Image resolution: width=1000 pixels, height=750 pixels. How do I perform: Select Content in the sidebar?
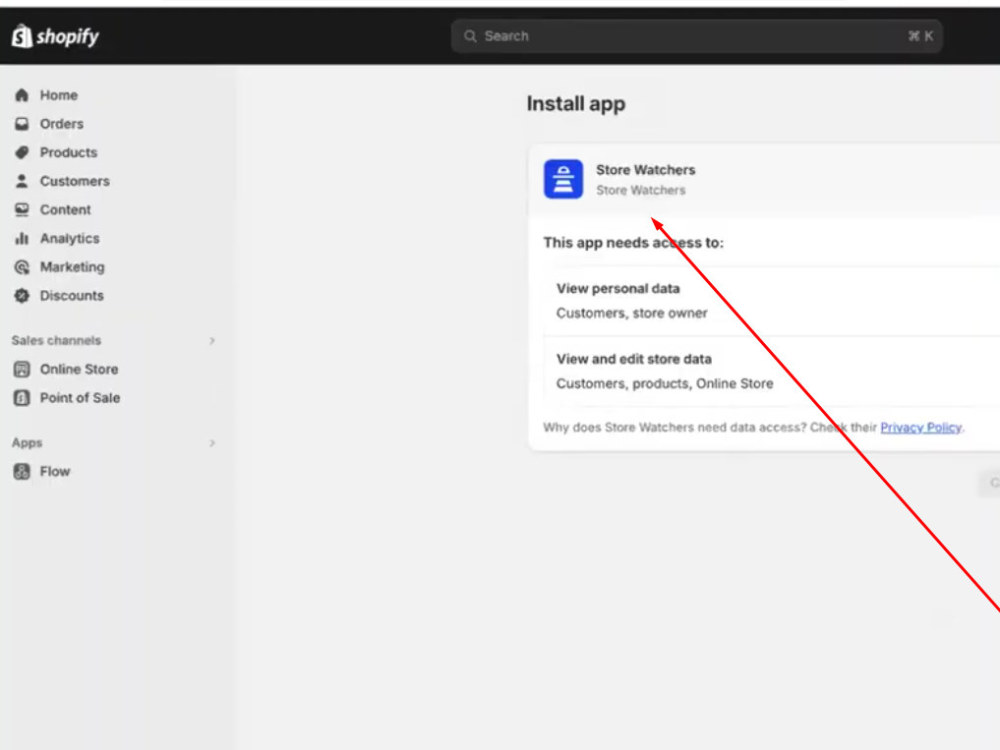65,210
